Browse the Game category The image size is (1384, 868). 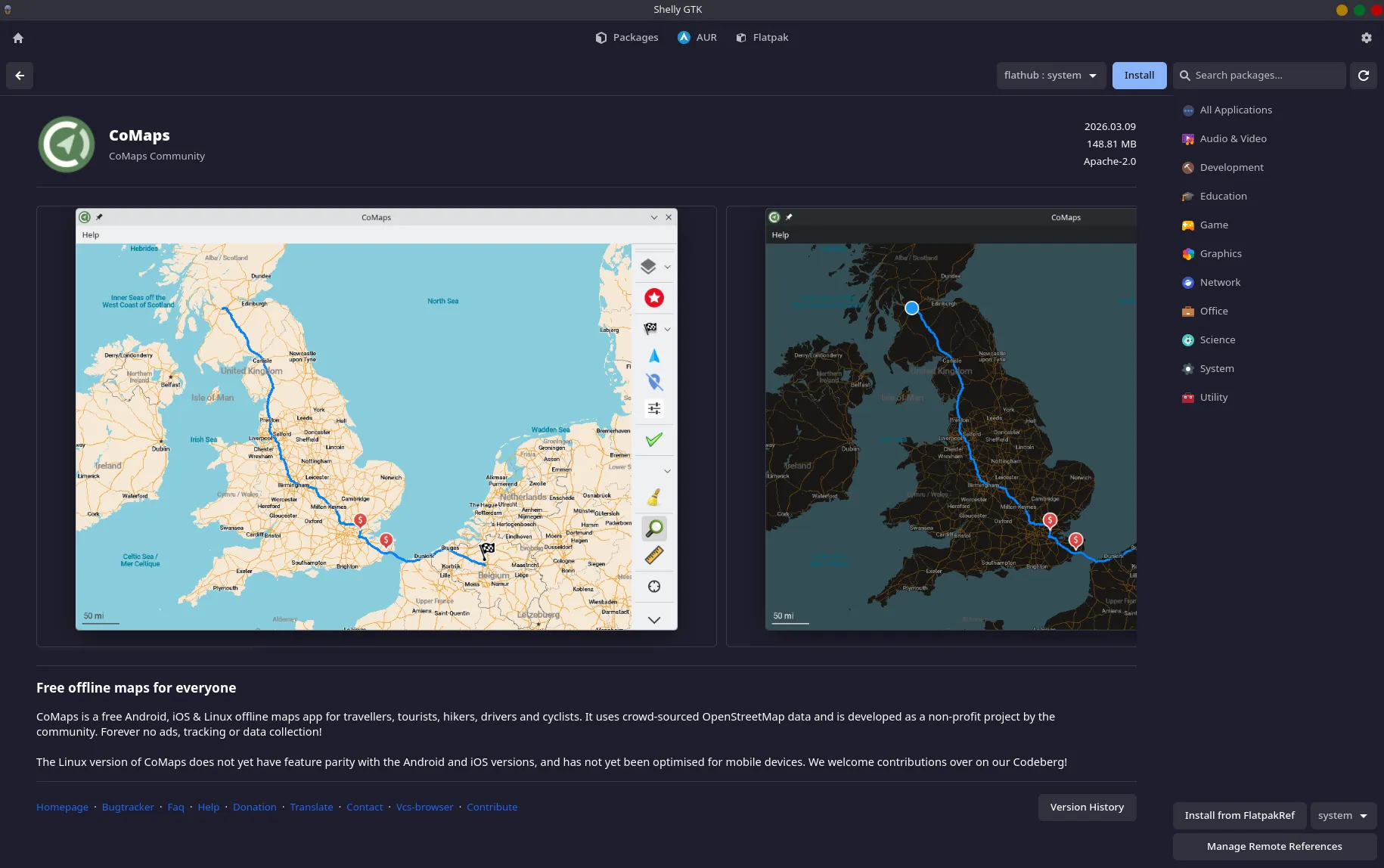[1274, 225]
